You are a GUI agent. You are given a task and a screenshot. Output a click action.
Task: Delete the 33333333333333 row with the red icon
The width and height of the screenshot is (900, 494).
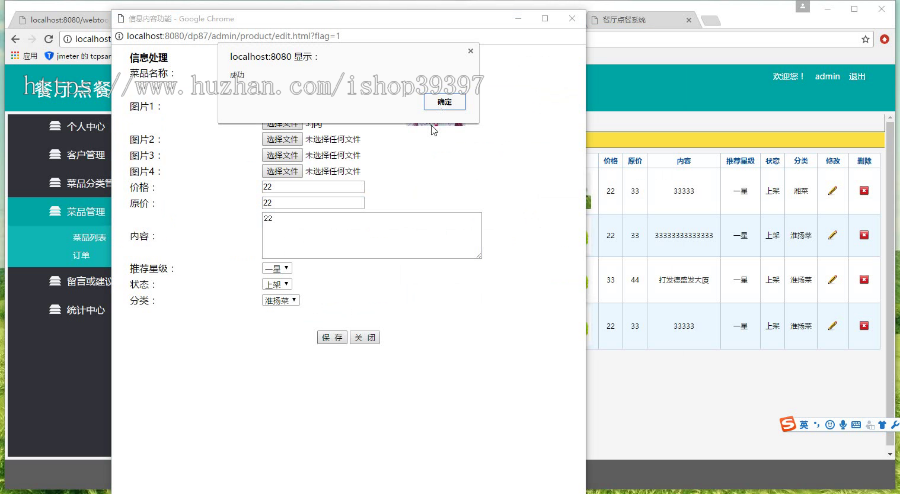point(864,235)
